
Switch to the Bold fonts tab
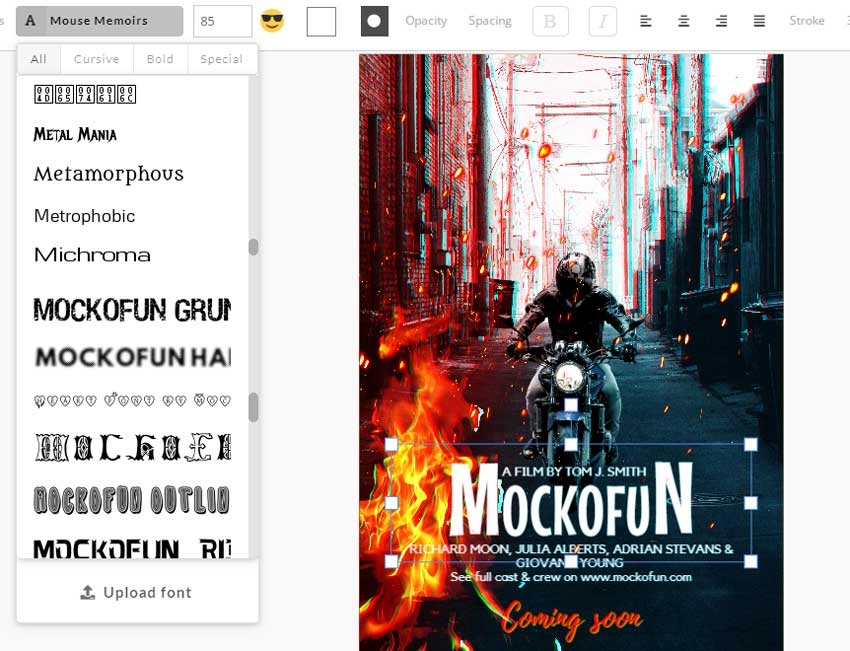(x=160, y=59)
